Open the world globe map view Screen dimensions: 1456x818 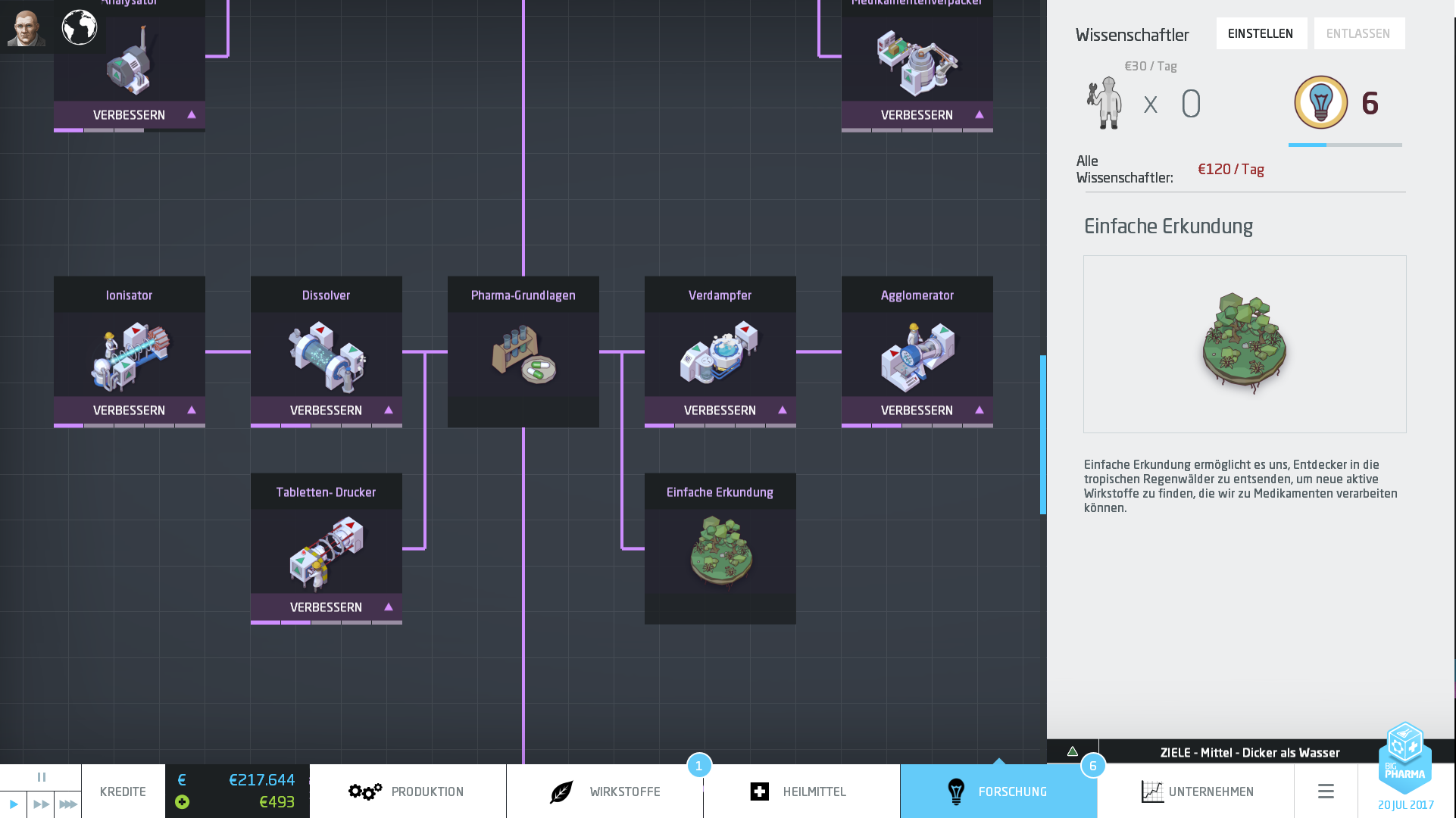point(80,27)
